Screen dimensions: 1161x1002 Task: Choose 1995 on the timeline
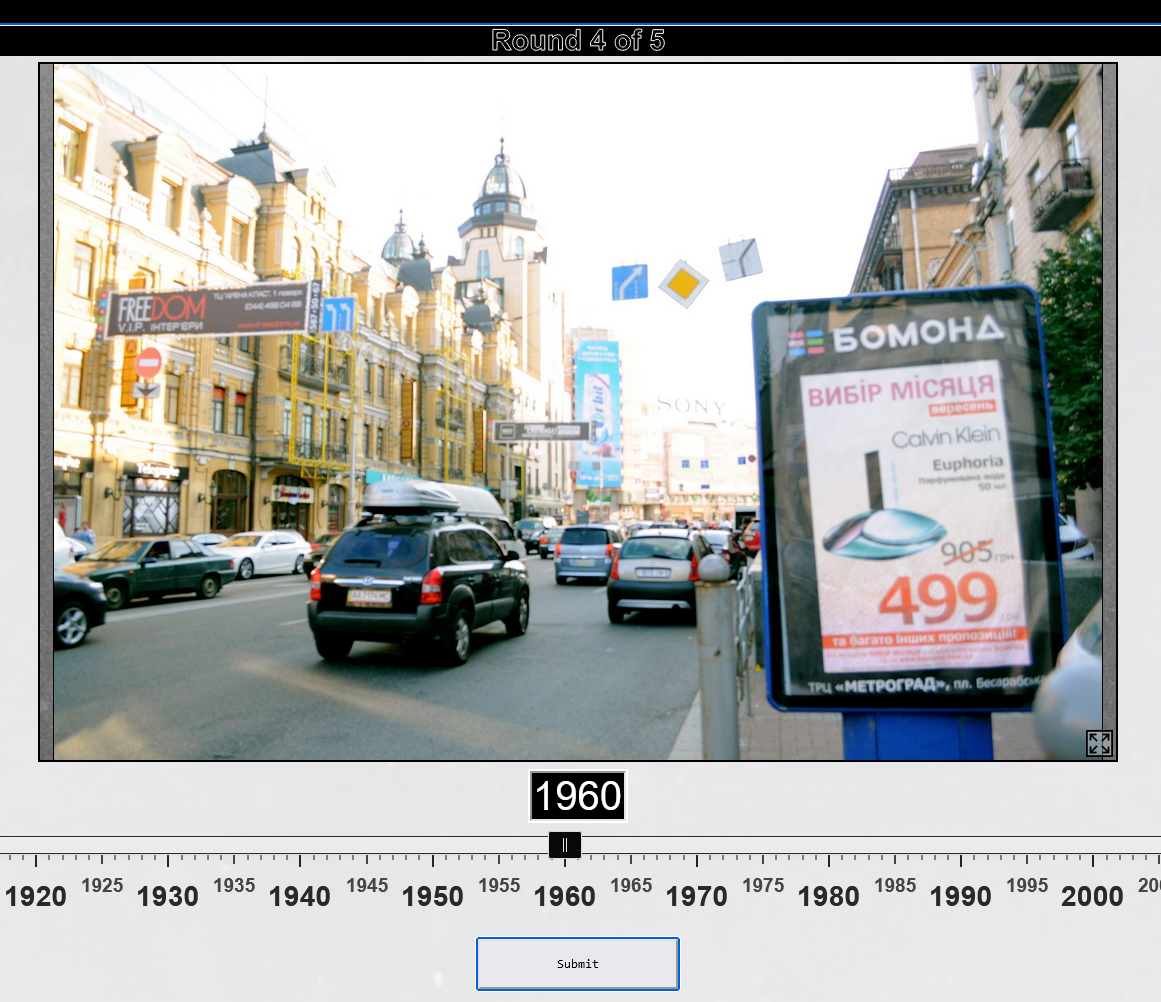[1027, 885]
